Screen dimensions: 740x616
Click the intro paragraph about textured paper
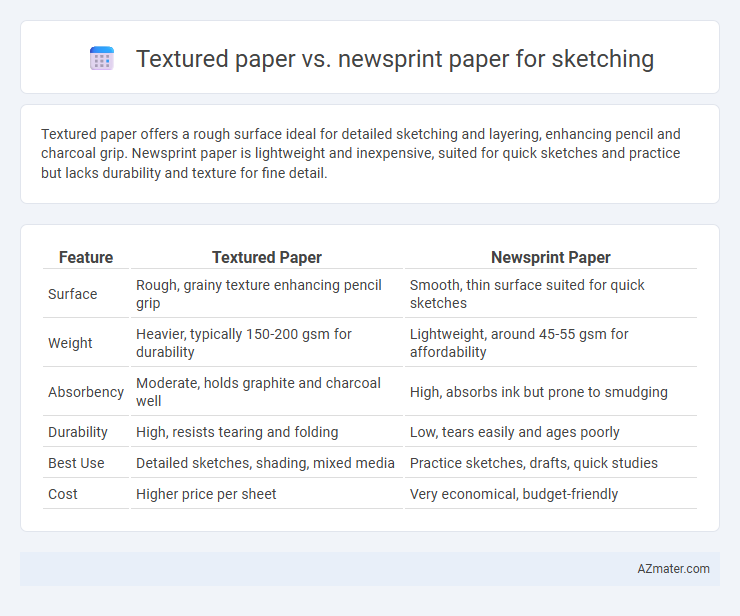point(361,153)
